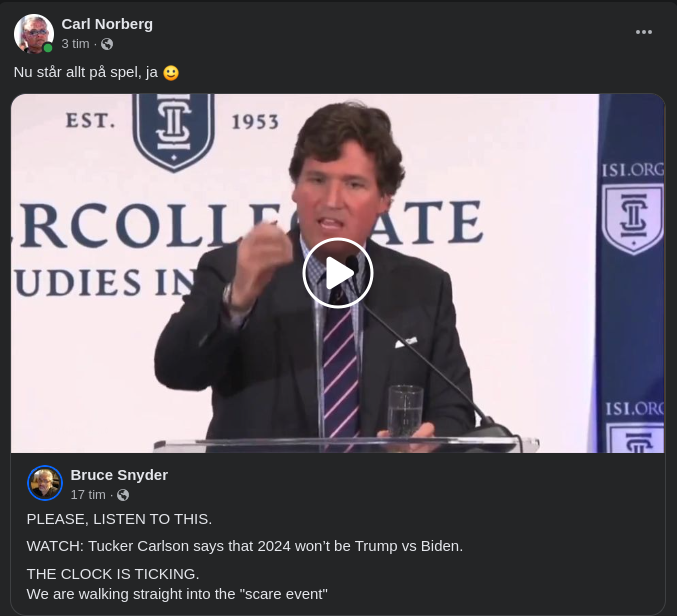
Task: Click the globe icon beside "17 tim"
Action: click(x=123, y=495)
